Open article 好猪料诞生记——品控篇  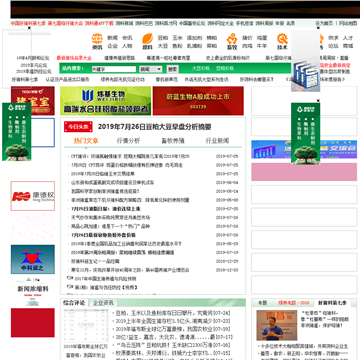95,261
